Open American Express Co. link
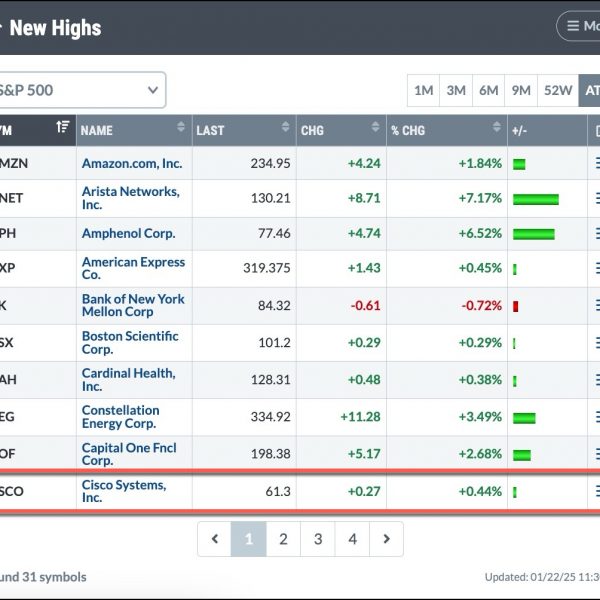 [134, 268]
